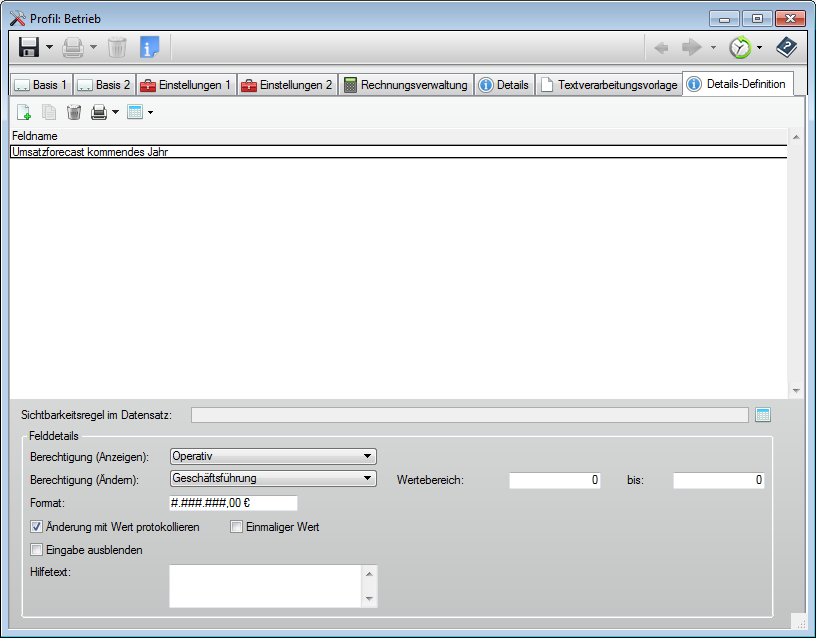
Task: Open the help book icon
Action: [787, 47]
